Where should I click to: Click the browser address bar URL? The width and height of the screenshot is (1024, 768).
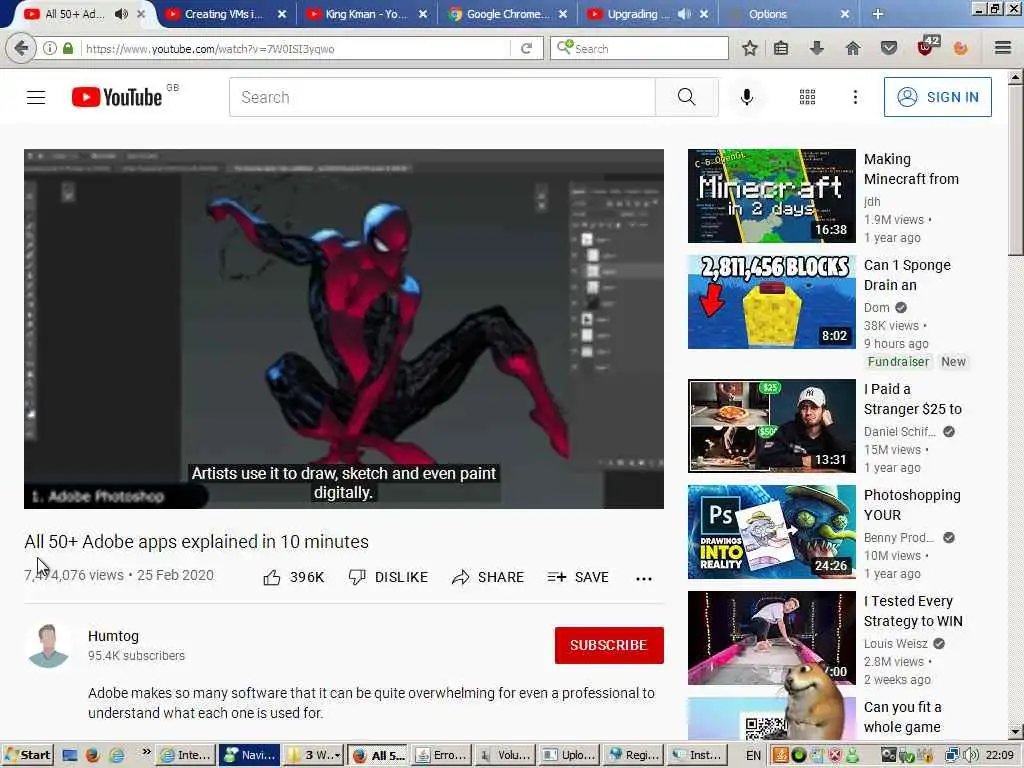click(210, 48)
